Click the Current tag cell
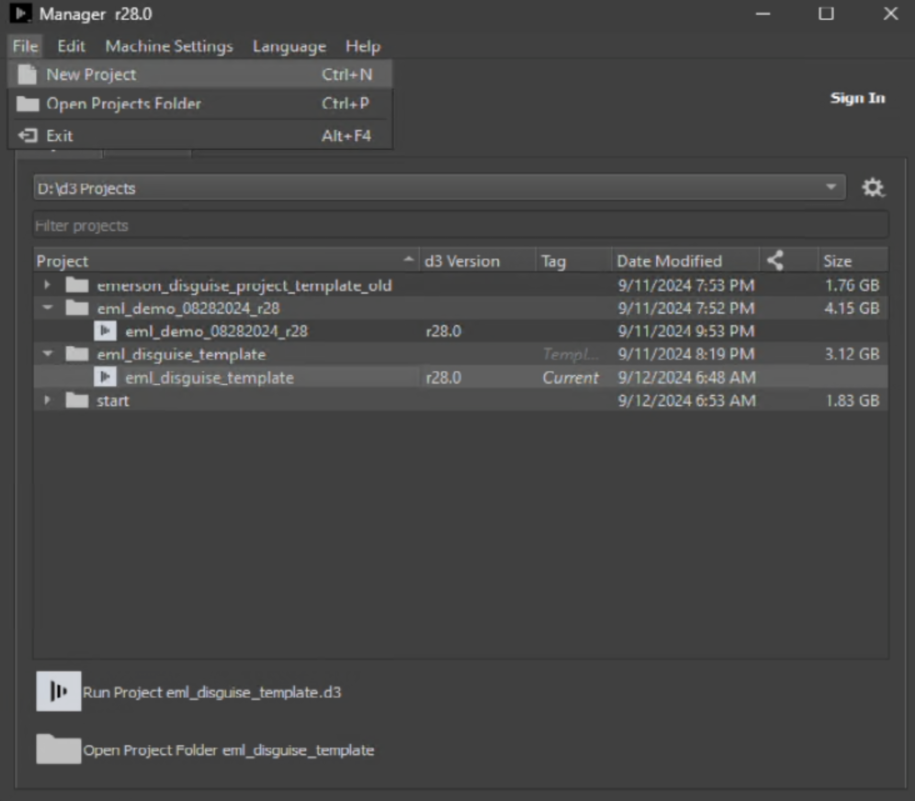 [570, 377]
